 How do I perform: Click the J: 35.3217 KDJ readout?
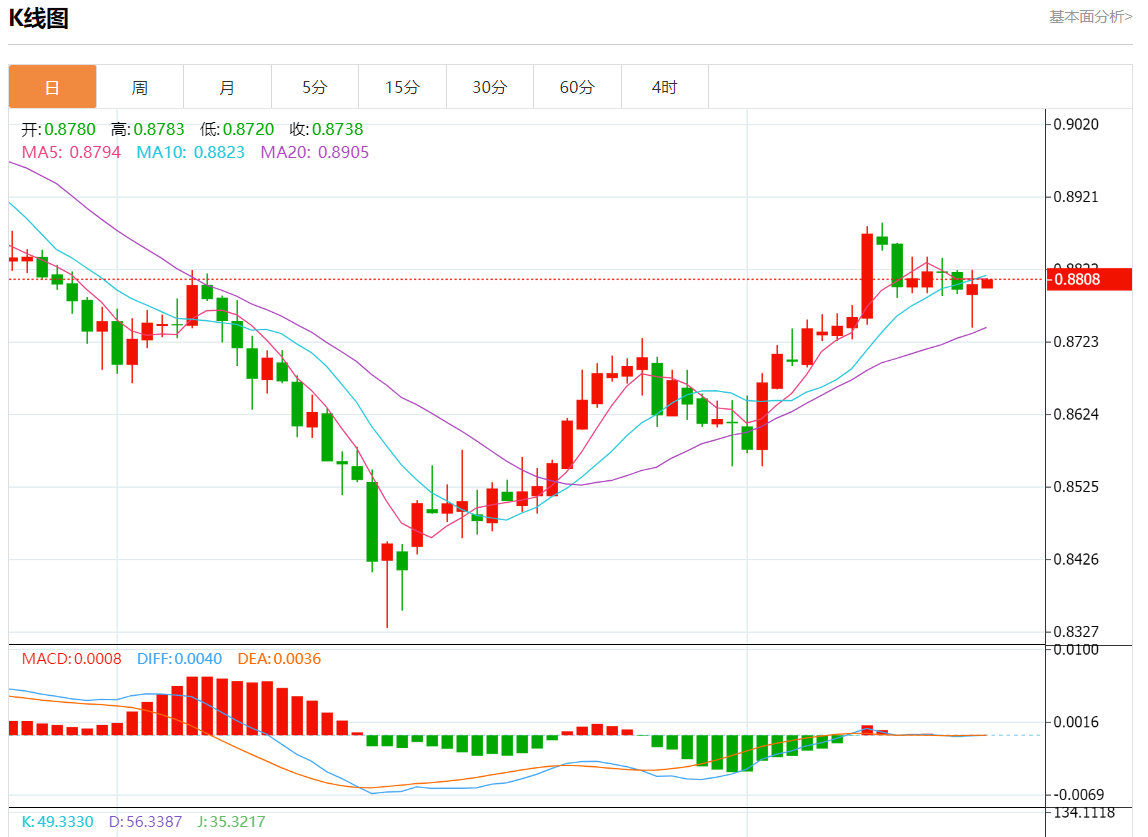coord(229,822)
